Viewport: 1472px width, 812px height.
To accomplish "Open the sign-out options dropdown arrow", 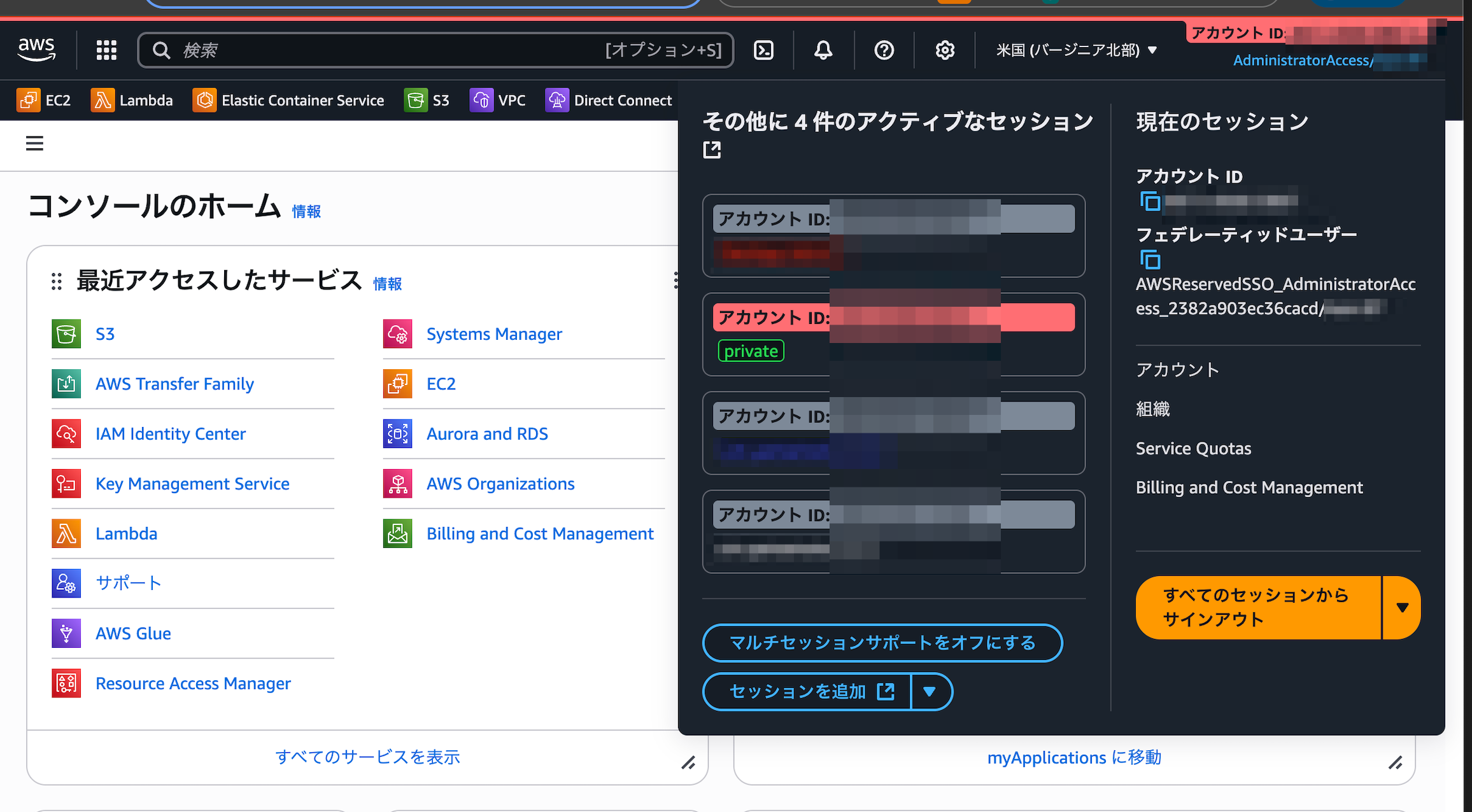I will point(1402,608).
